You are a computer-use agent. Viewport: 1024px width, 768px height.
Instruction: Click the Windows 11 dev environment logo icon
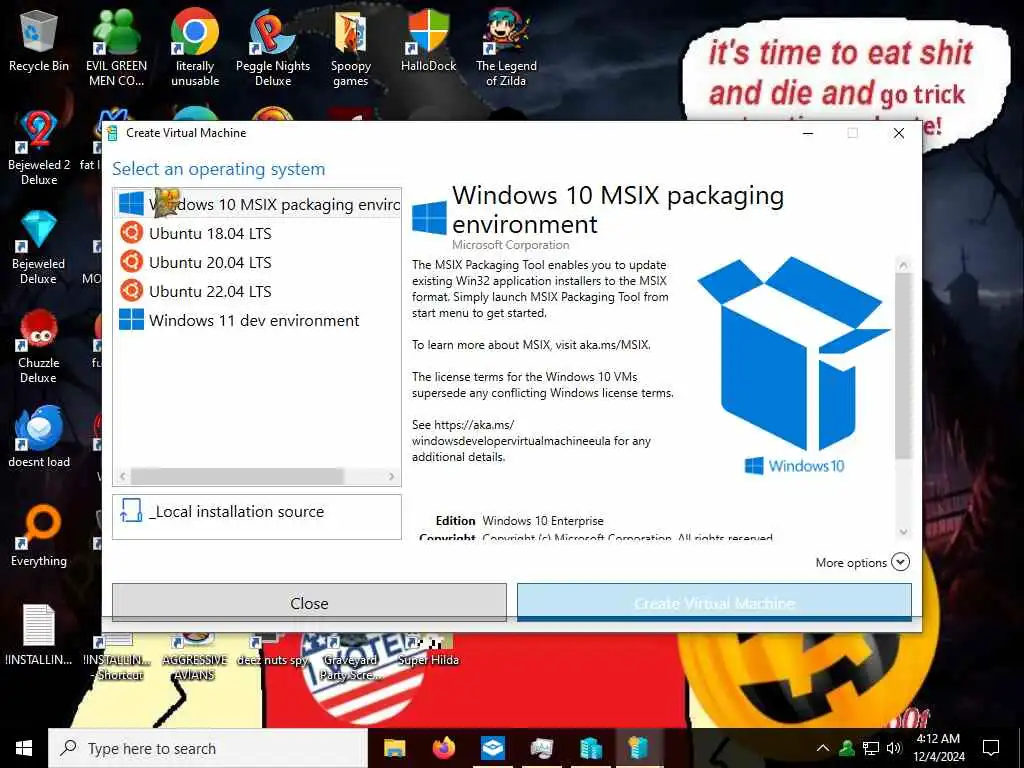tap(131, 320)
